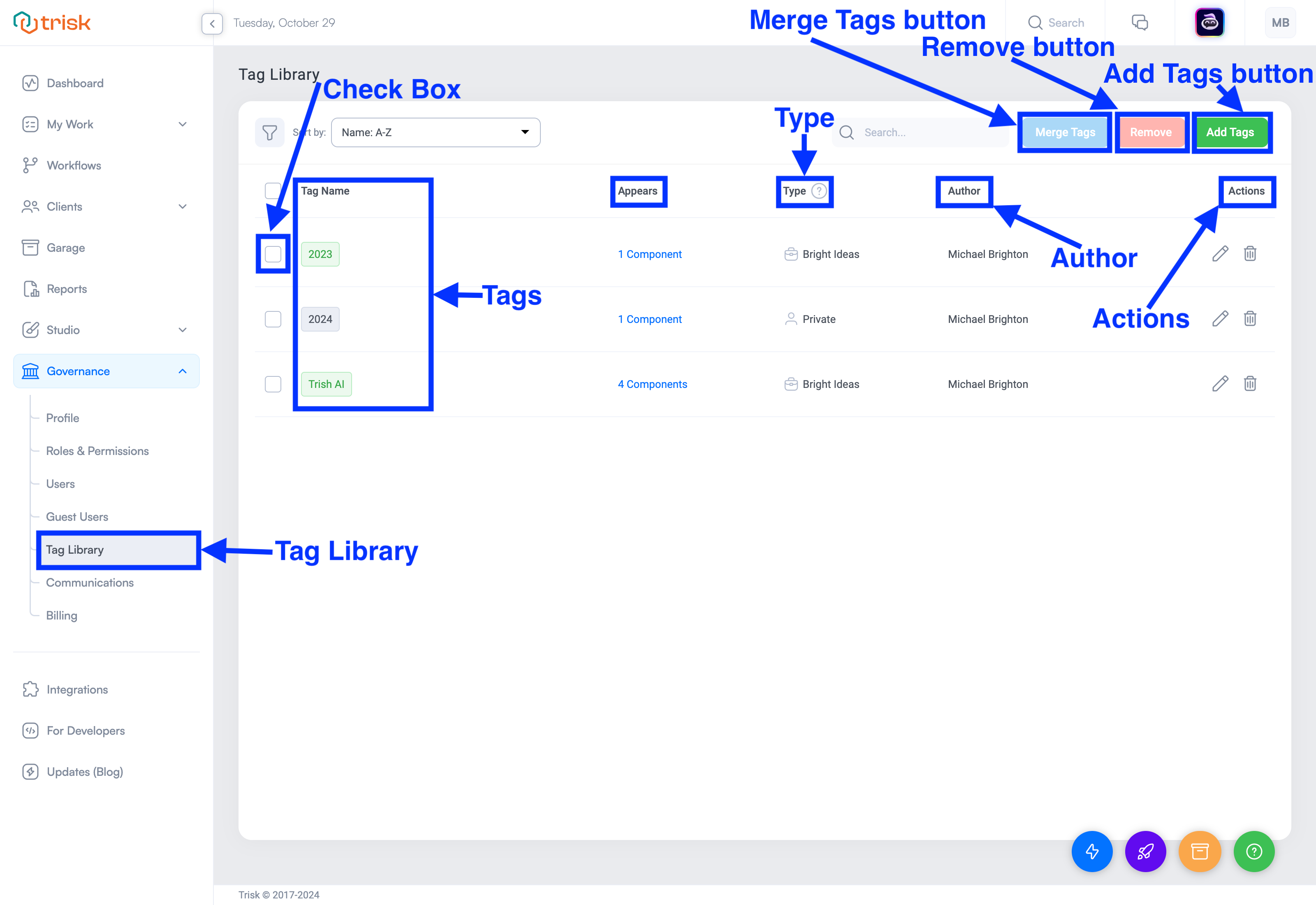Open Roles & Permissions

point(97,451)
